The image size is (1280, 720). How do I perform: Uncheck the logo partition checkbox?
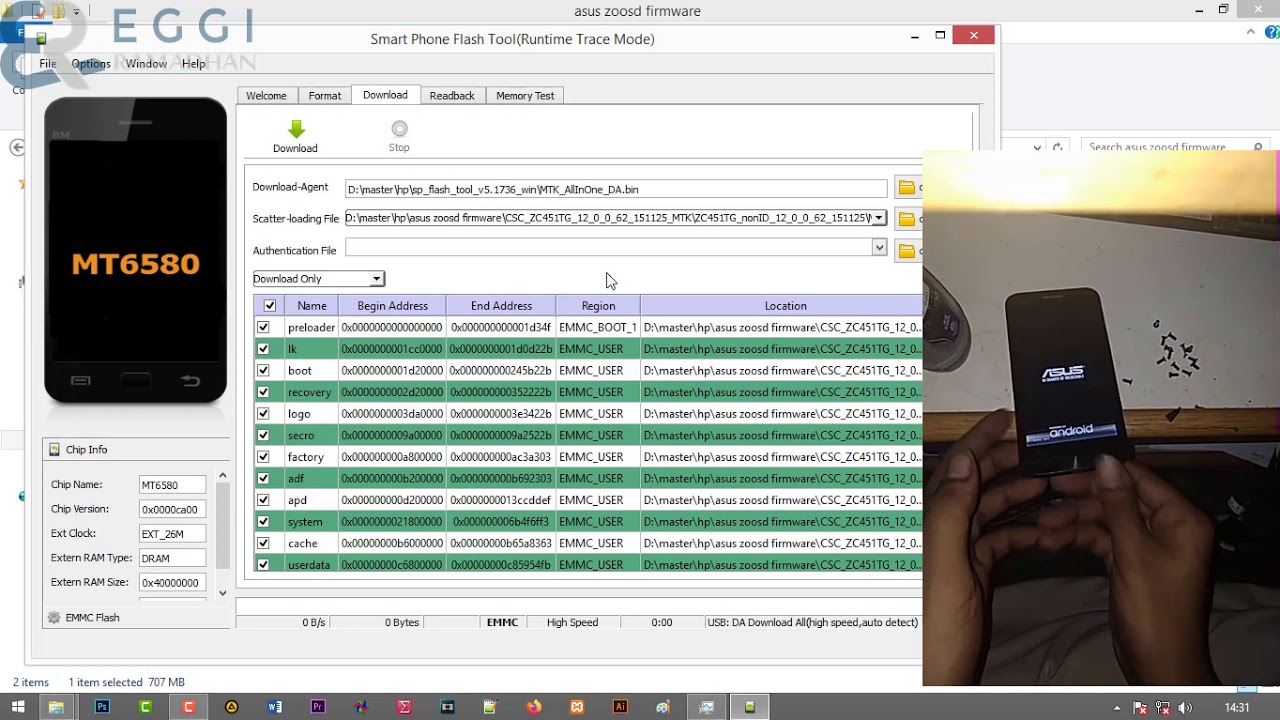click(x=263, y=413)
